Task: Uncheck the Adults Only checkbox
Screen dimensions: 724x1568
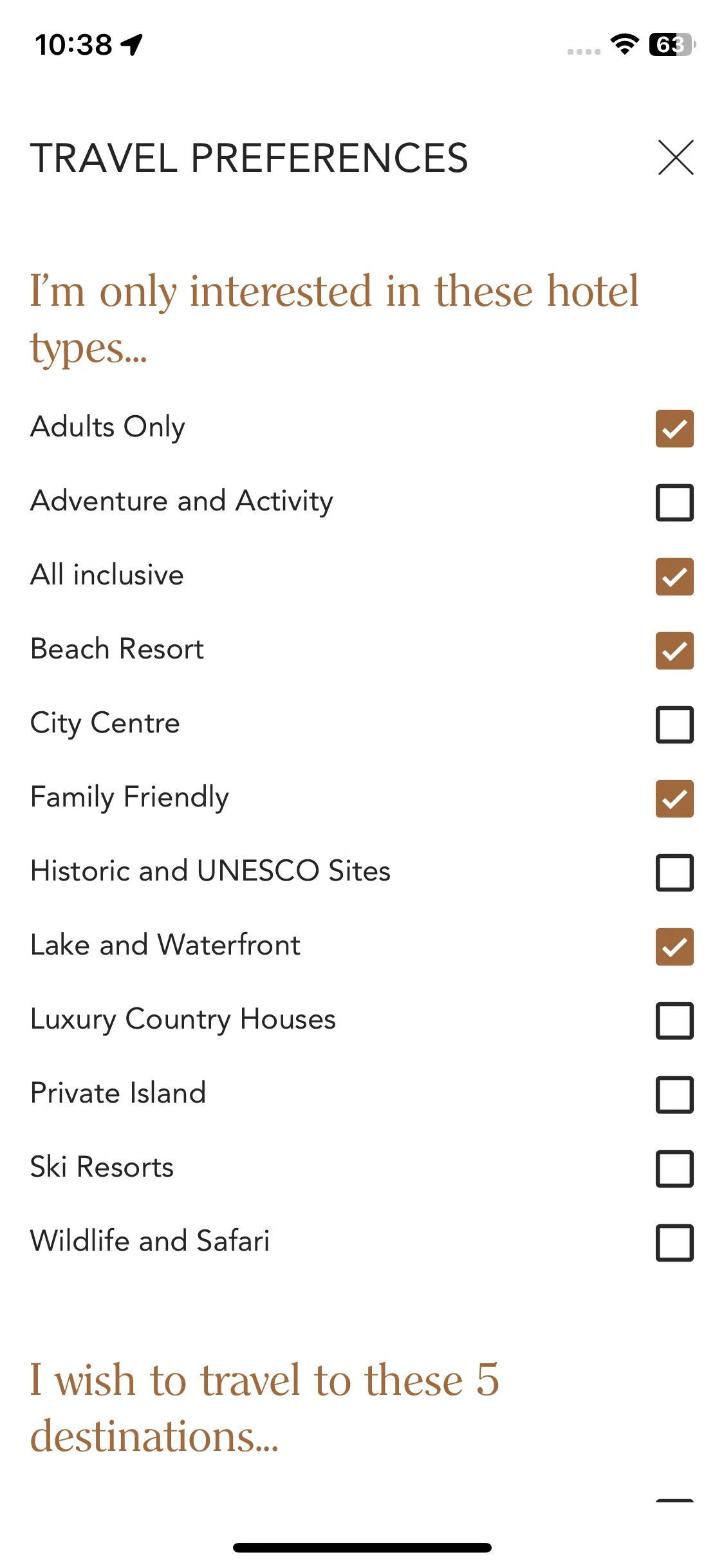Action: [x=674, y=429]
